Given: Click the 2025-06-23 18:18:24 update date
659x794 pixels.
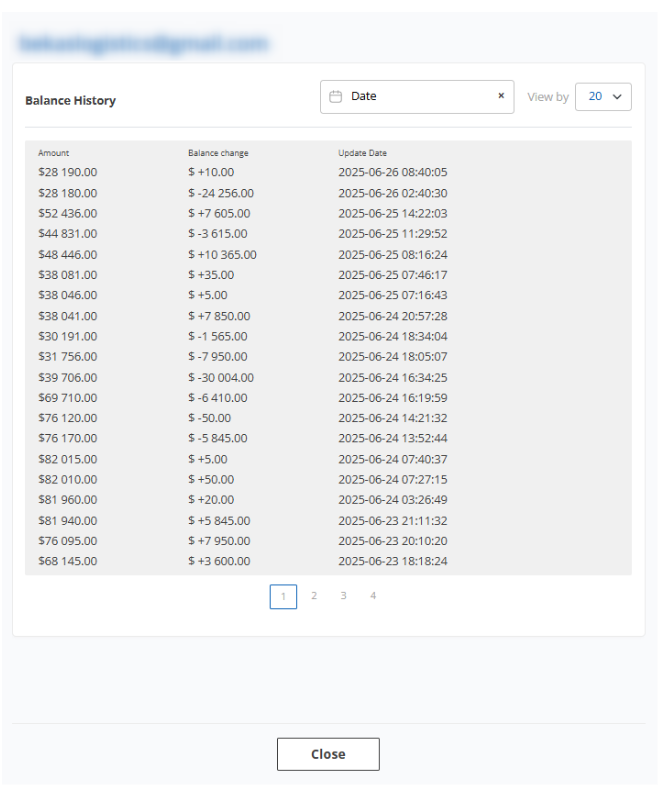Looking at the screenshot, I should tap(392, 561).
